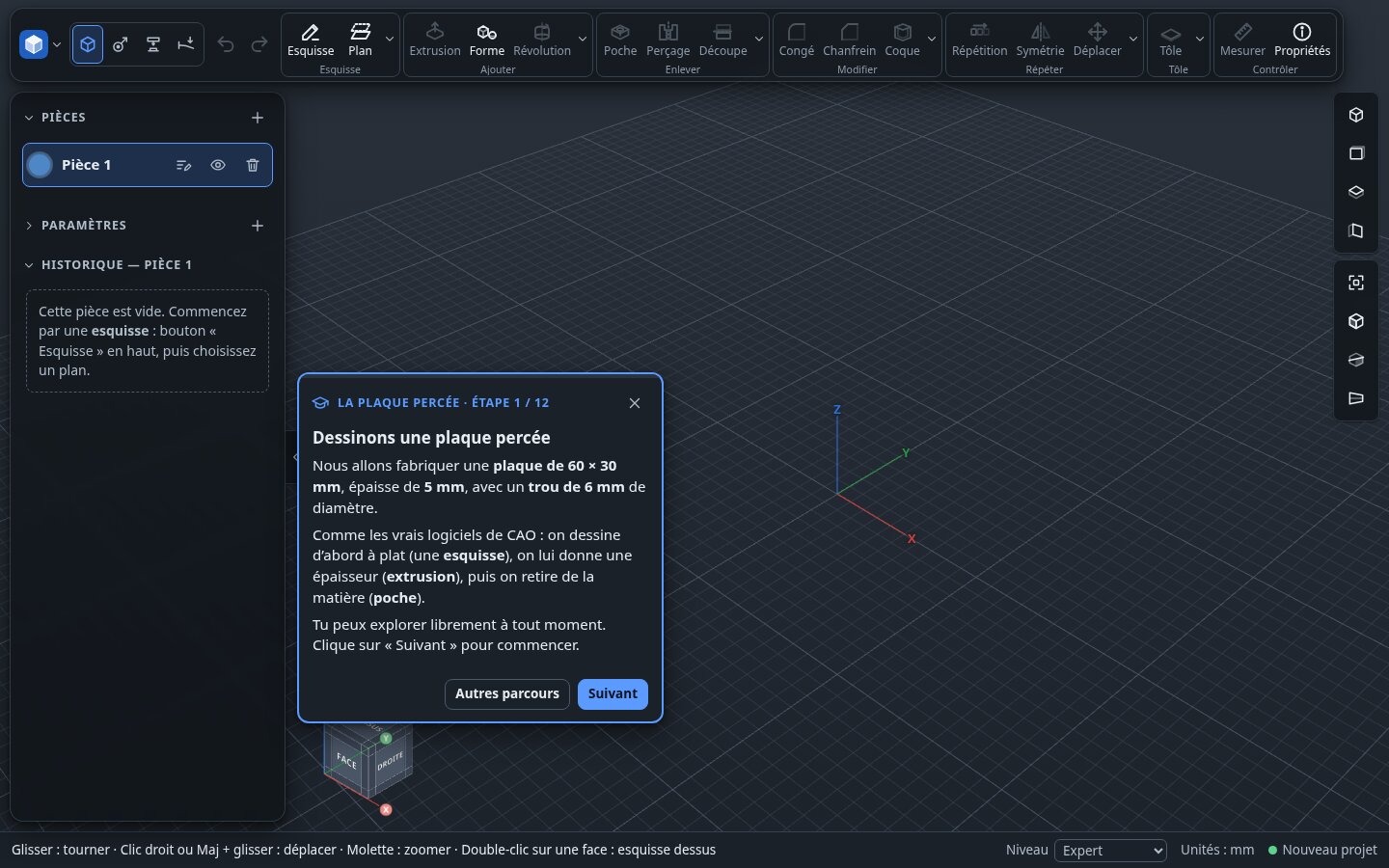
Task: Open the Niveau Expert dropdown
Action: pos(1111,850)
